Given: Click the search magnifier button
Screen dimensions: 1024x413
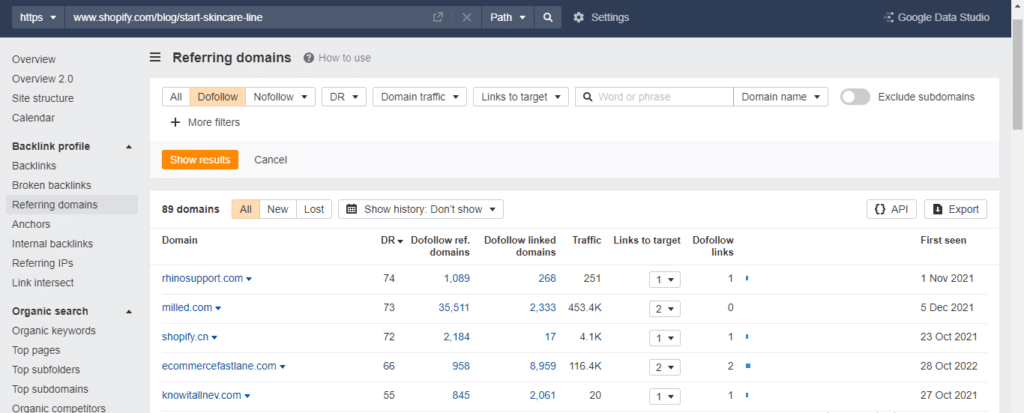Looking at the screenshot, I should [x=548, y=18].
